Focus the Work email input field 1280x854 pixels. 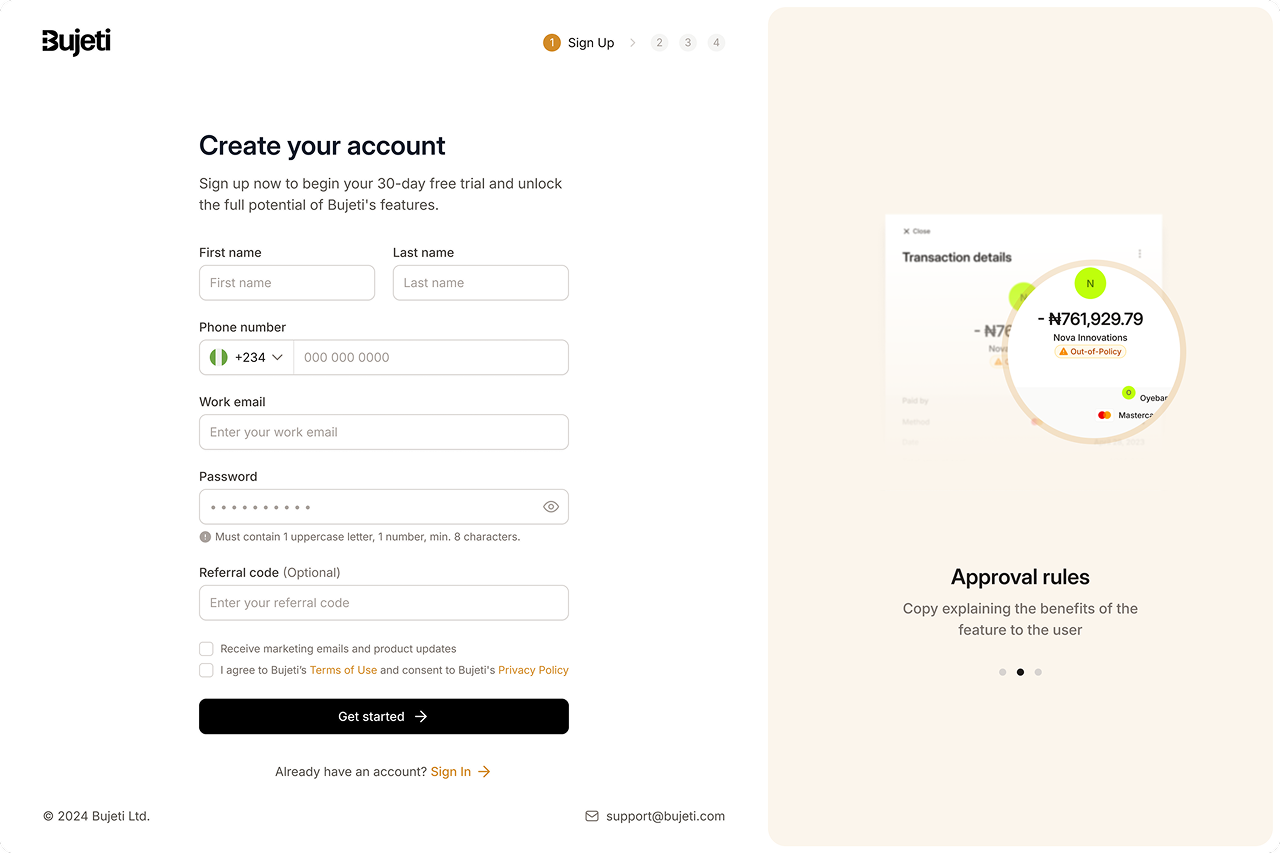tap(384, 432)
